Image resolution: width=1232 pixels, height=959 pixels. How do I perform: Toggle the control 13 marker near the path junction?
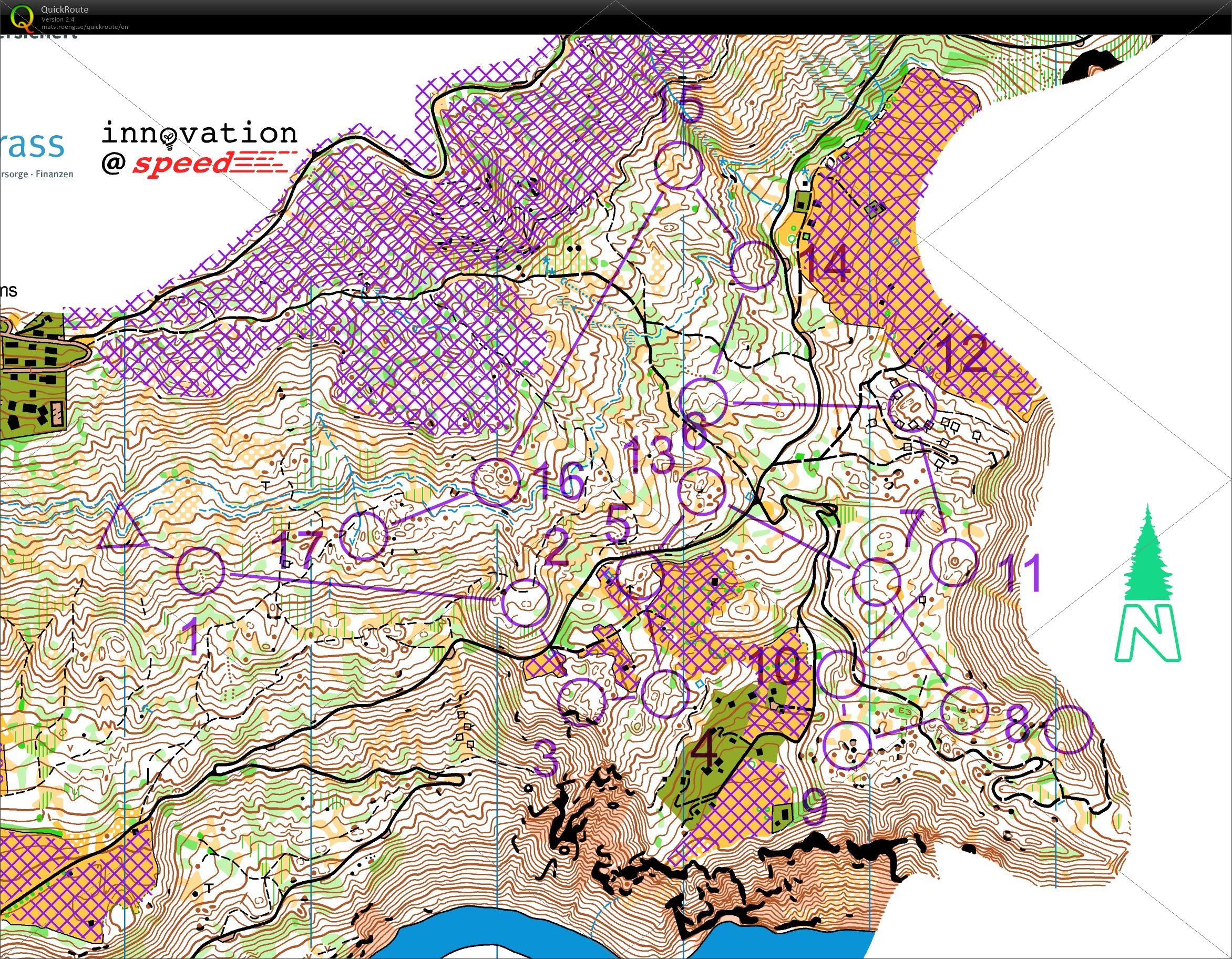click(702, 490)
